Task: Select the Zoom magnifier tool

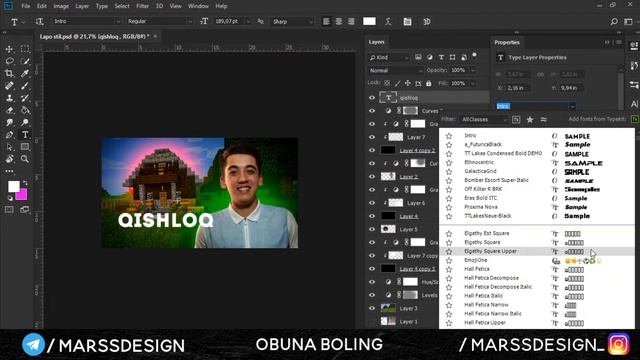Action: click(x=25, y=159)
